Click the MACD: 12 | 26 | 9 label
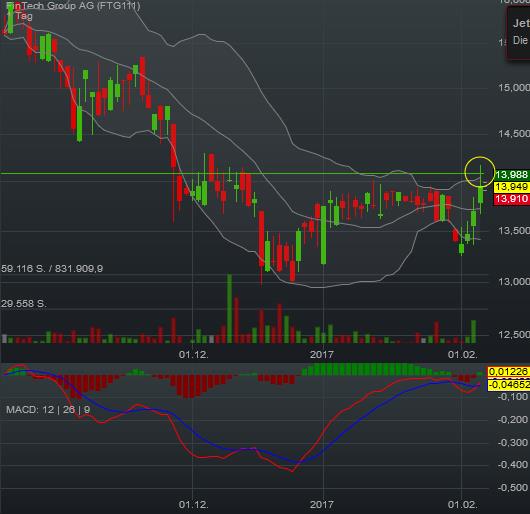Screen dimensions: 530x514 48,410
